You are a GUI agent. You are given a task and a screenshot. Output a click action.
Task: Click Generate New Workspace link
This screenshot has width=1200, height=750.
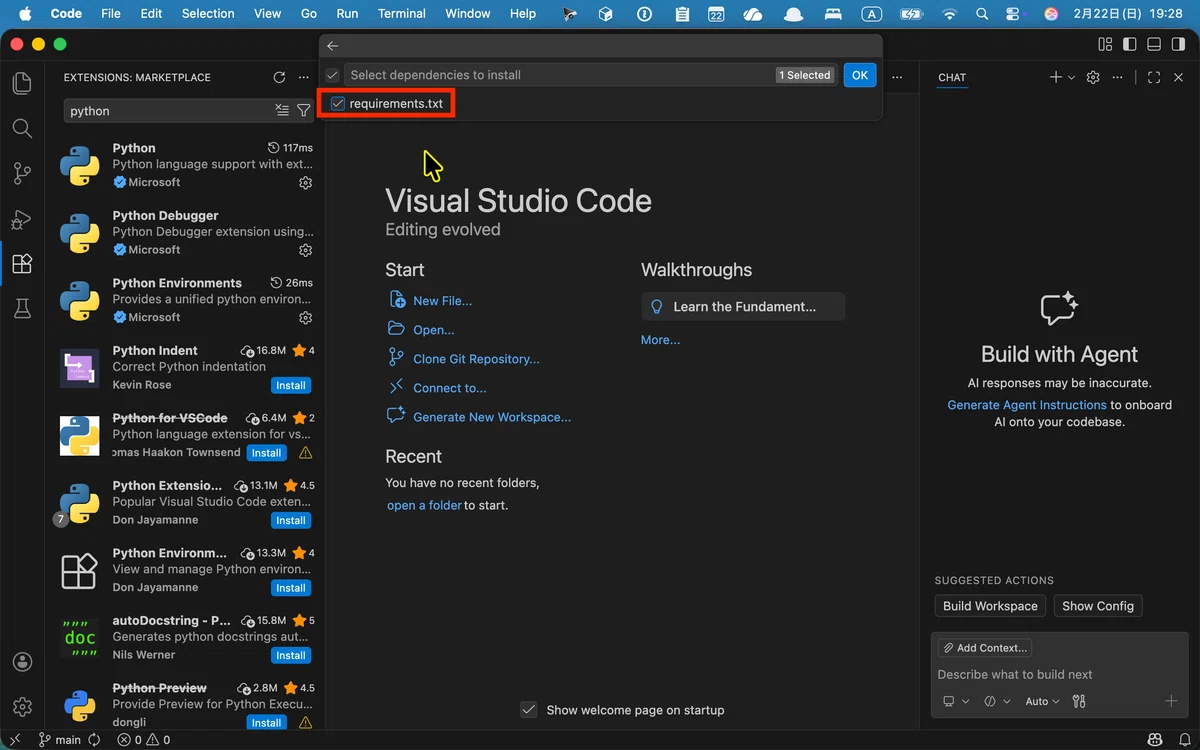[x=492, y=417]
